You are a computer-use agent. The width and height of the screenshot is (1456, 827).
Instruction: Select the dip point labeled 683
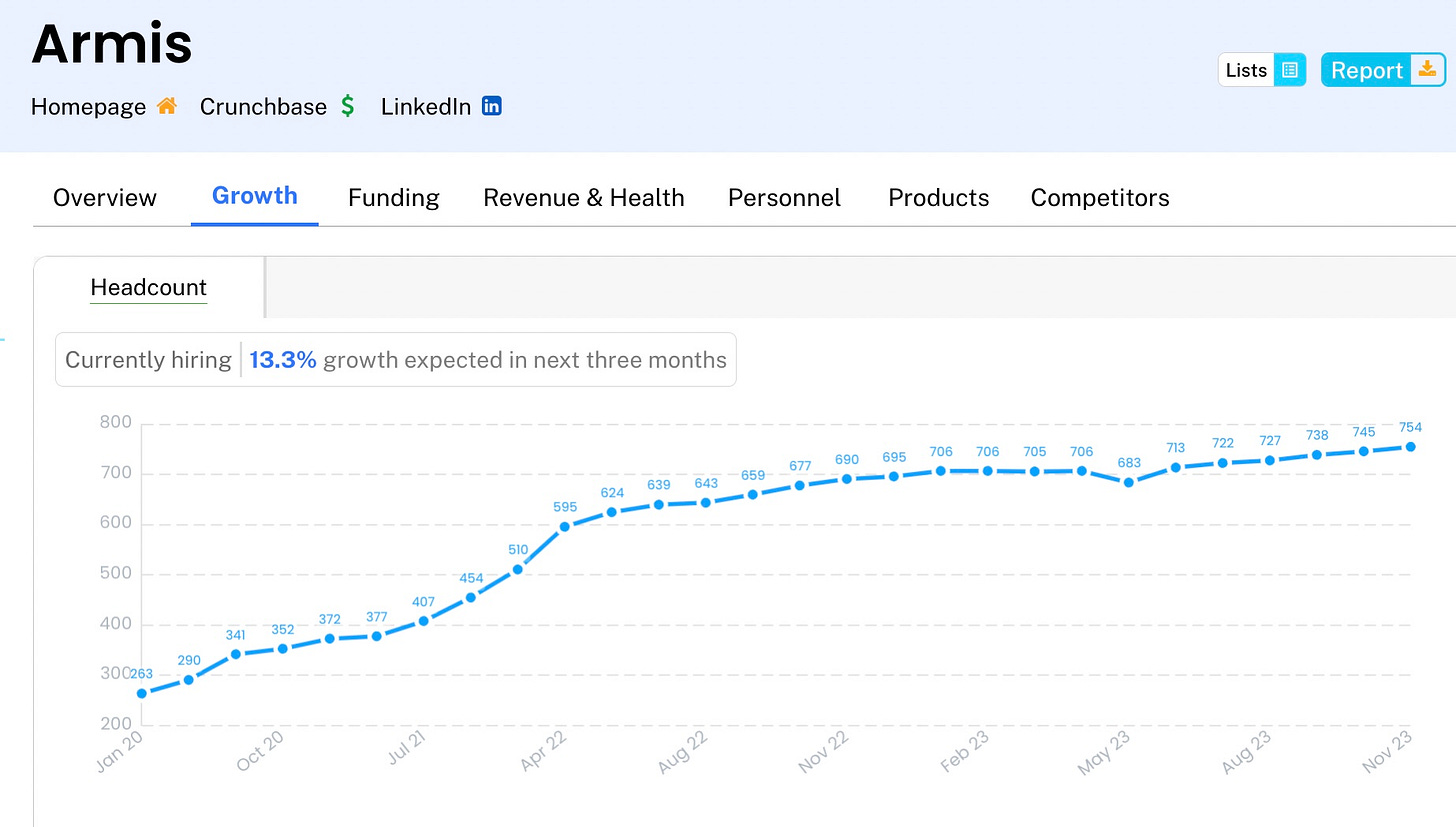point(1129,482)
